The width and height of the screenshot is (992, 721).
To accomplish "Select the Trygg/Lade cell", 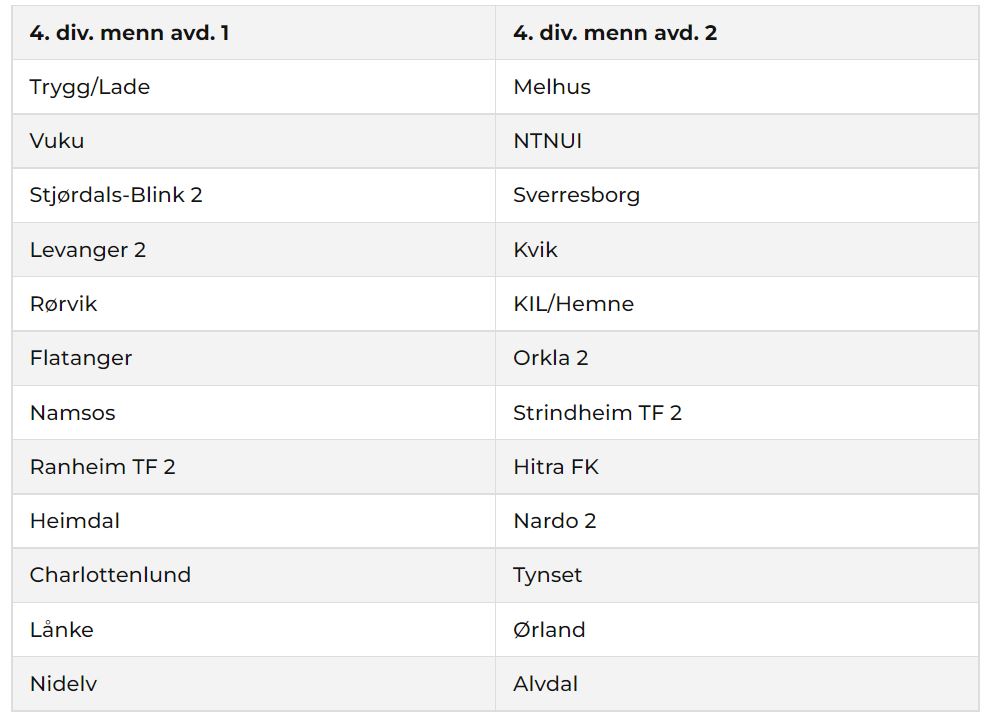I will click(90, 87).
